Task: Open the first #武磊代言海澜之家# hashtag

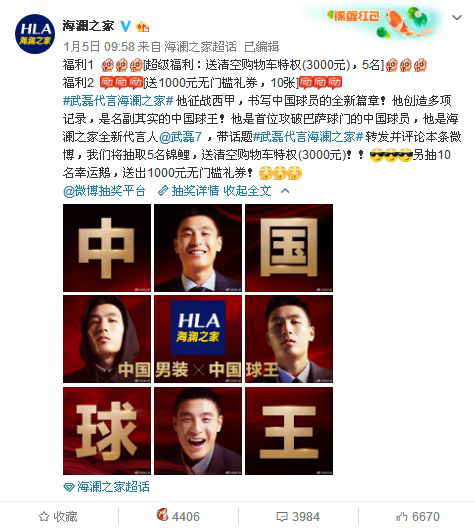Action: coord(118,101)
